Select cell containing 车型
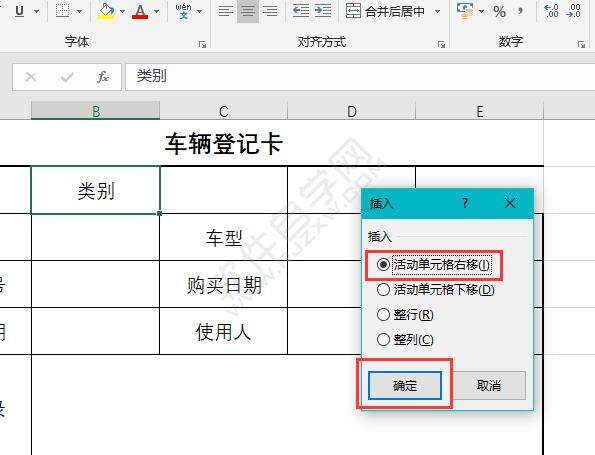Viewport: 595px width, 455px height. 224,238
